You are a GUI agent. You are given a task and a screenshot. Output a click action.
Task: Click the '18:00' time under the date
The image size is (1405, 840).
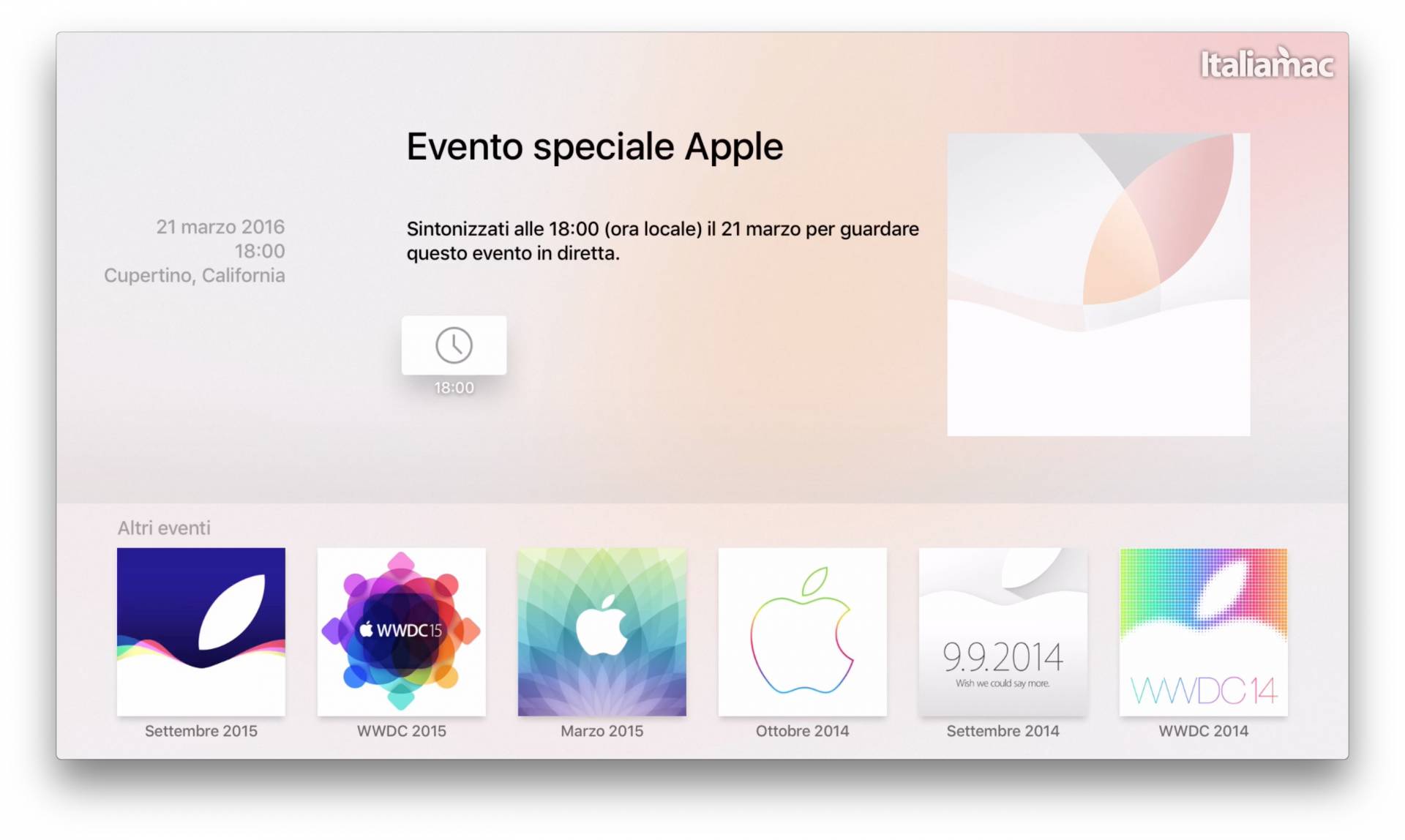(x=260, y=251)
